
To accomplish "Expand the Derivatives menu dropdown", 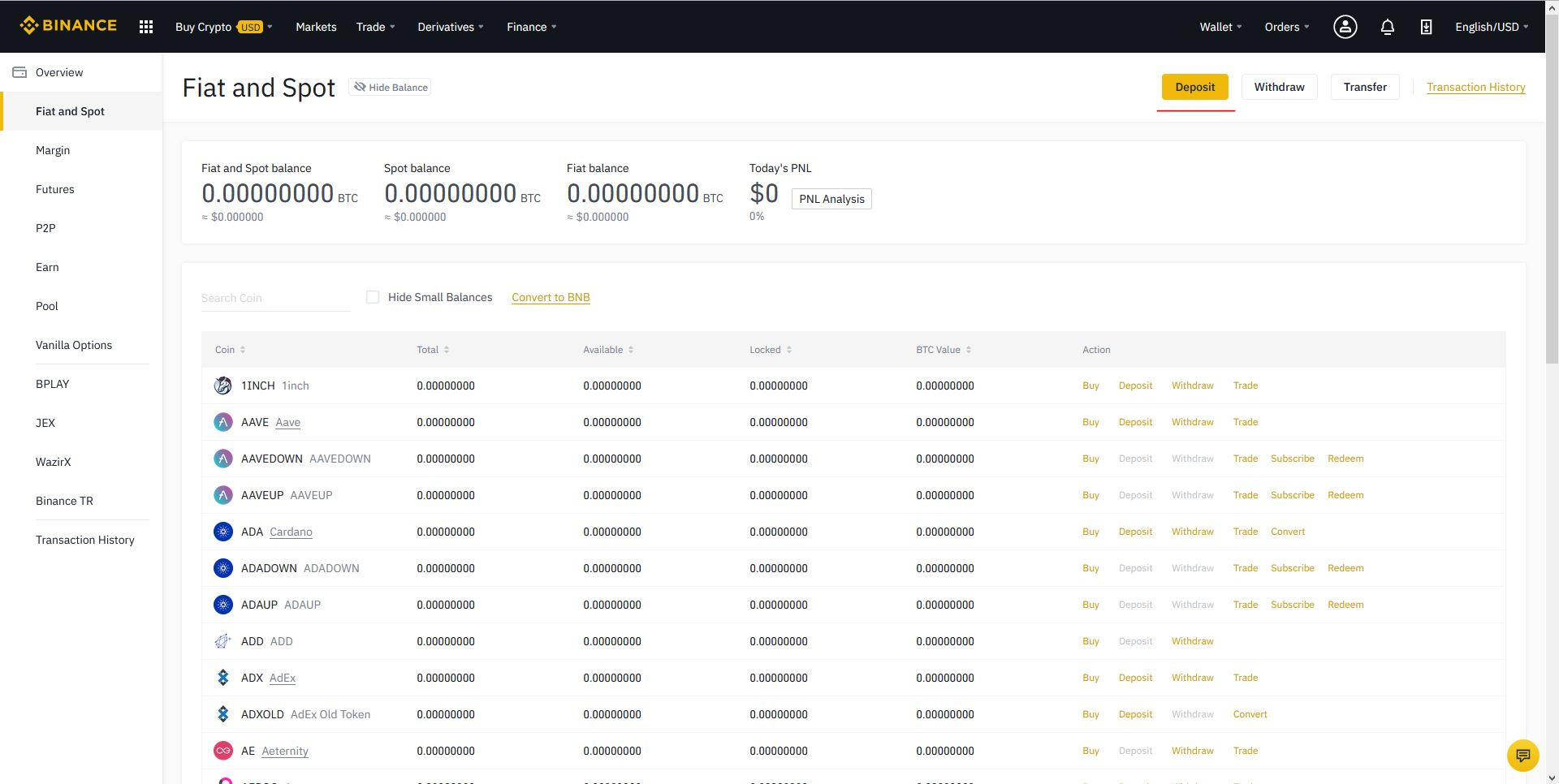I will (x=451, y=27).
